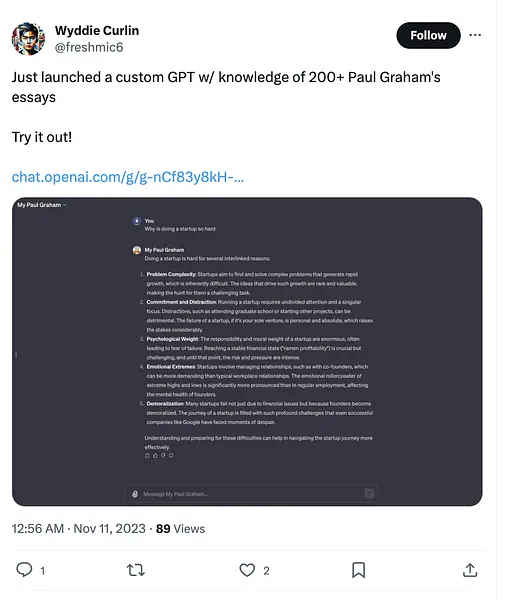The height and width of the screenshot is (600, 509).
Task: Open the reply speech-bubble icon
Action: pos(24,570)
